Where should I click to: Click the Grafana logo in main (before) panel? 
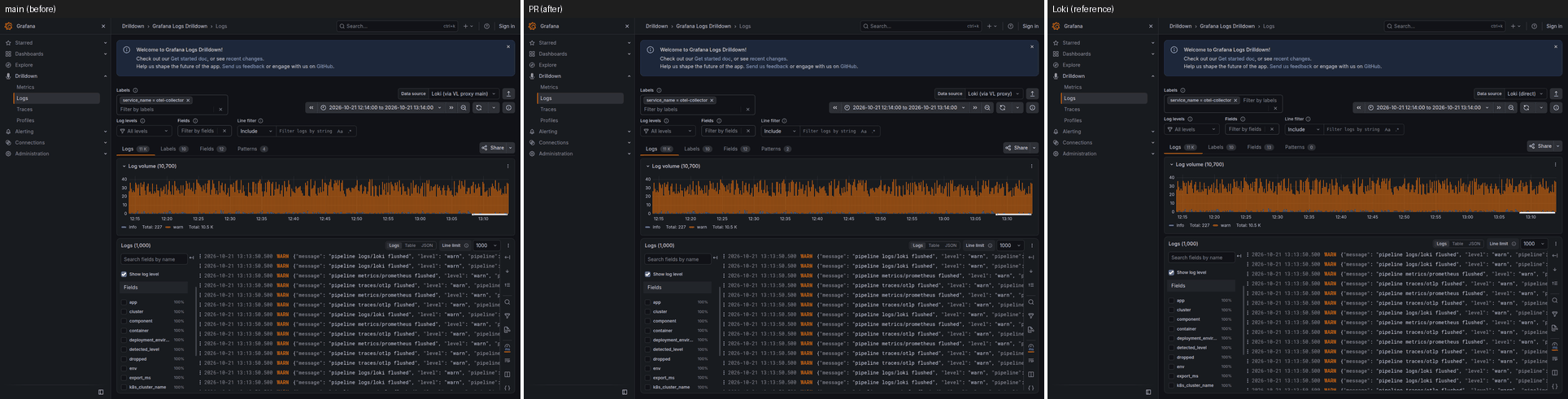pos(9,26)
